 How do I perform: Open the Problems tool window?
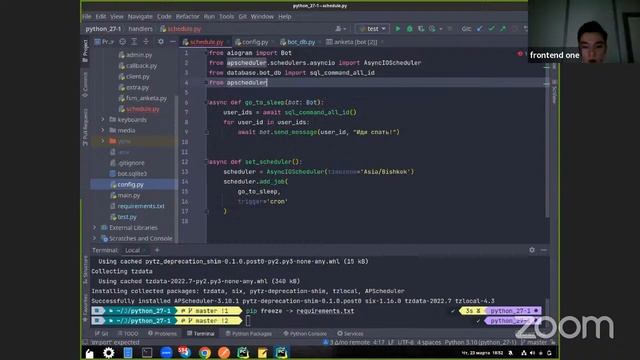[162, 333]
